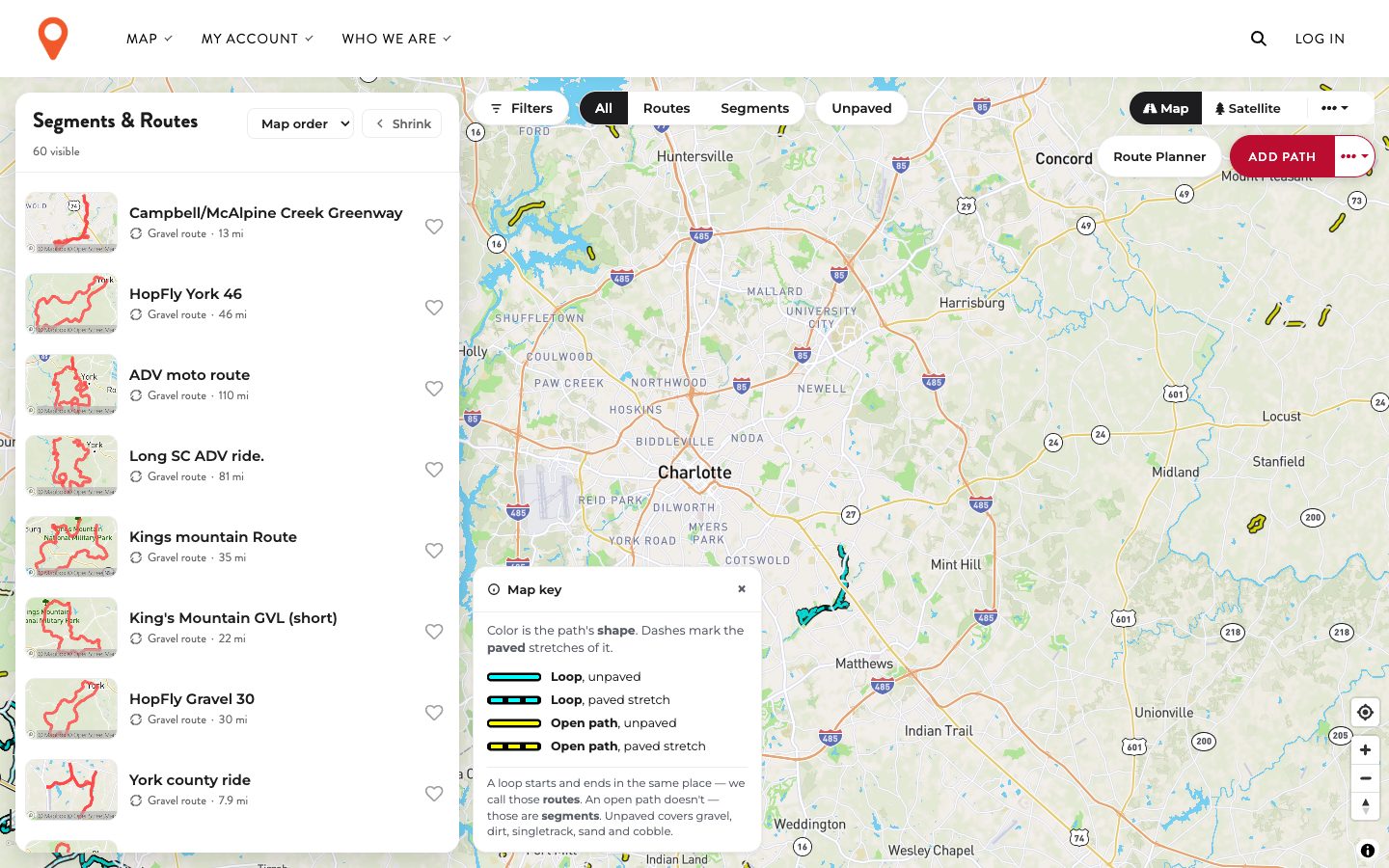1389x868 pixels.
Task: Expand the MAP navigation menu
Action: pos(150,39)
